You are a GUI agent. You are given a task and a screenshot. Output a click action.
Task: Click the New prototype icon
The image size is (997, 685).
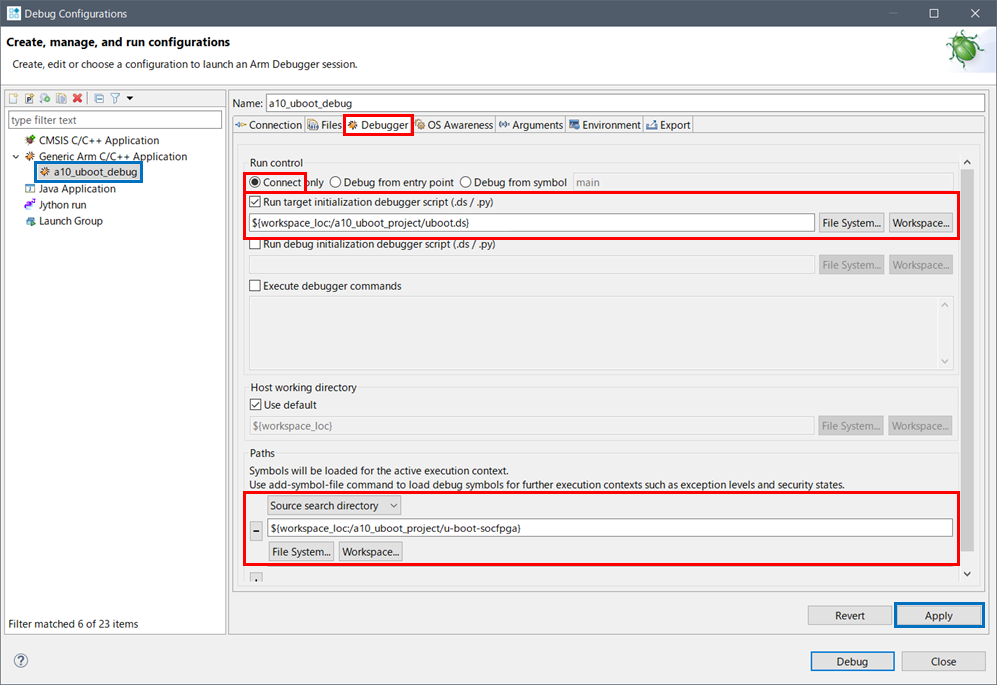tap(30, 98)
